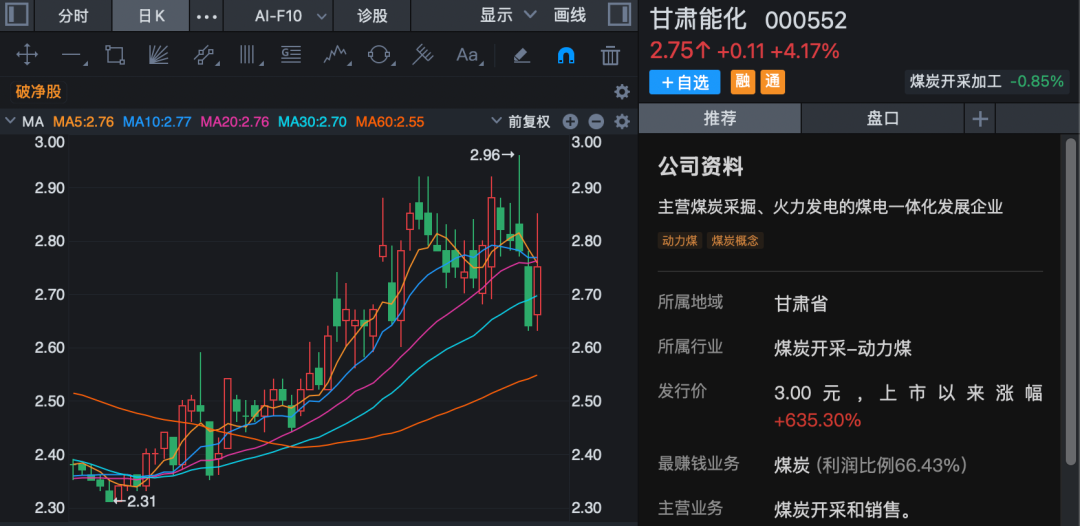Select the Aa text annotation tool

467,55
